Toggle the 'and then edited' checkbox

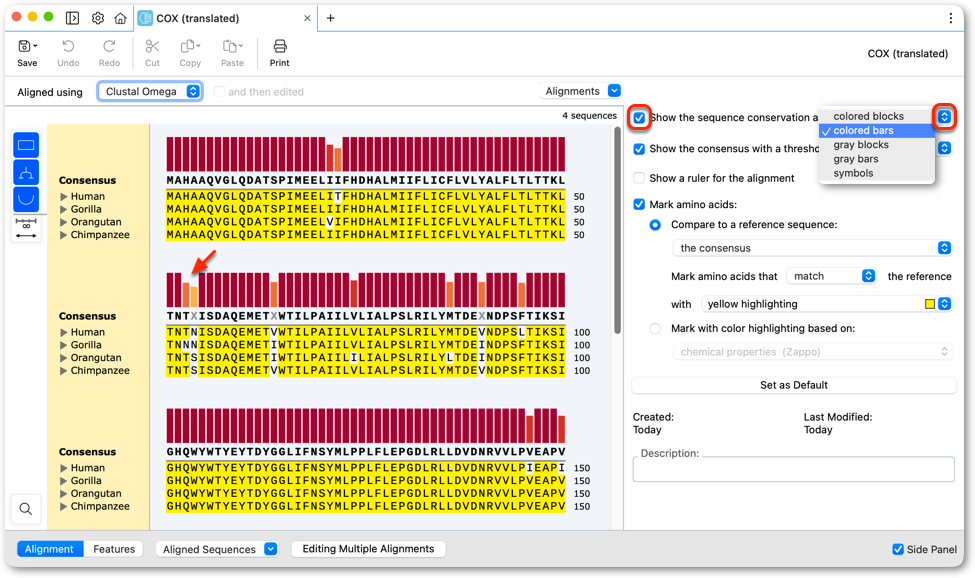219,91
